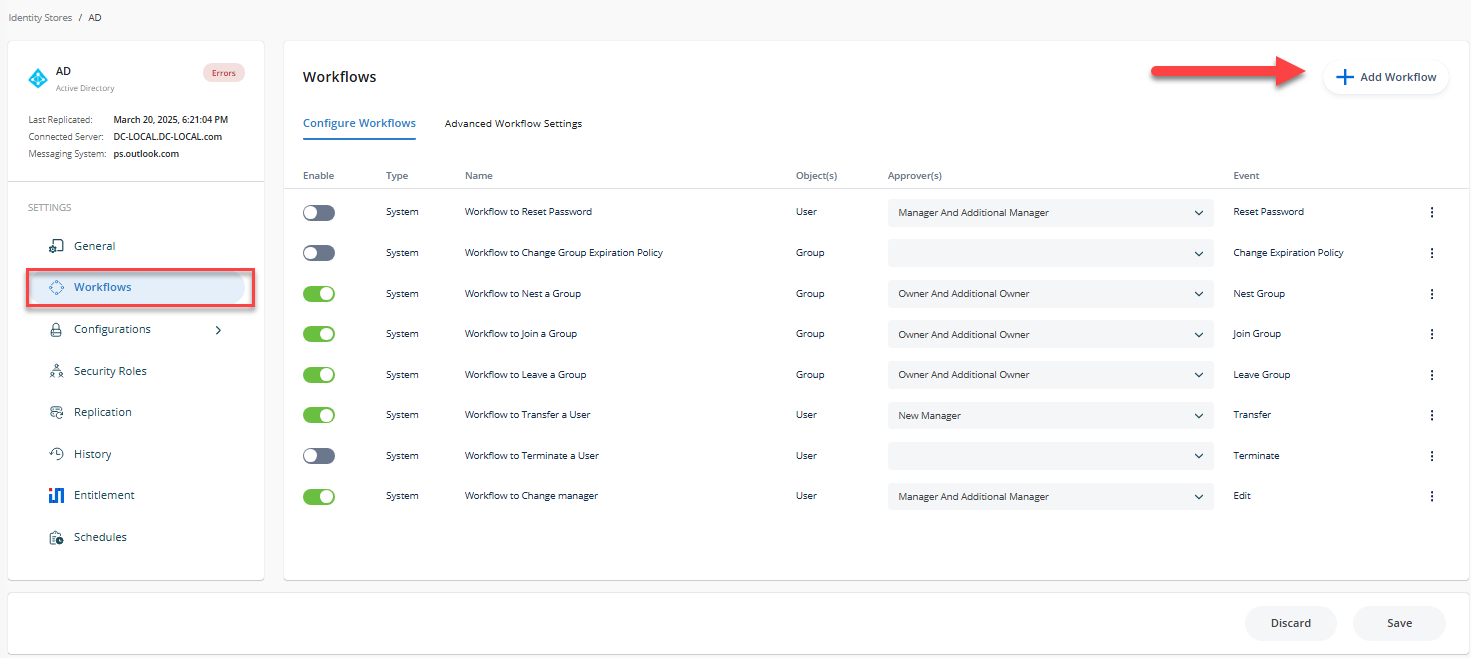Open more options for Leave Group row
The height and width of the screenshot is (658, 1471).
(x=1432, y=375)
